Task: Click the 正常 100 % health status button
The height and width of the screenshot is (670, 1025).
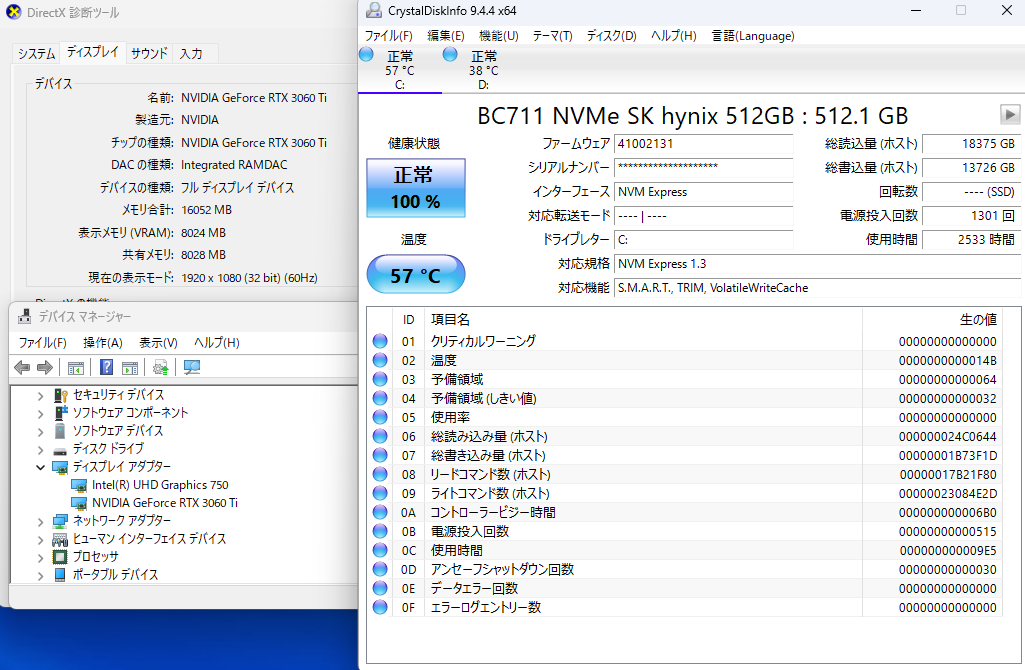Action: click(x=416, y=188)
